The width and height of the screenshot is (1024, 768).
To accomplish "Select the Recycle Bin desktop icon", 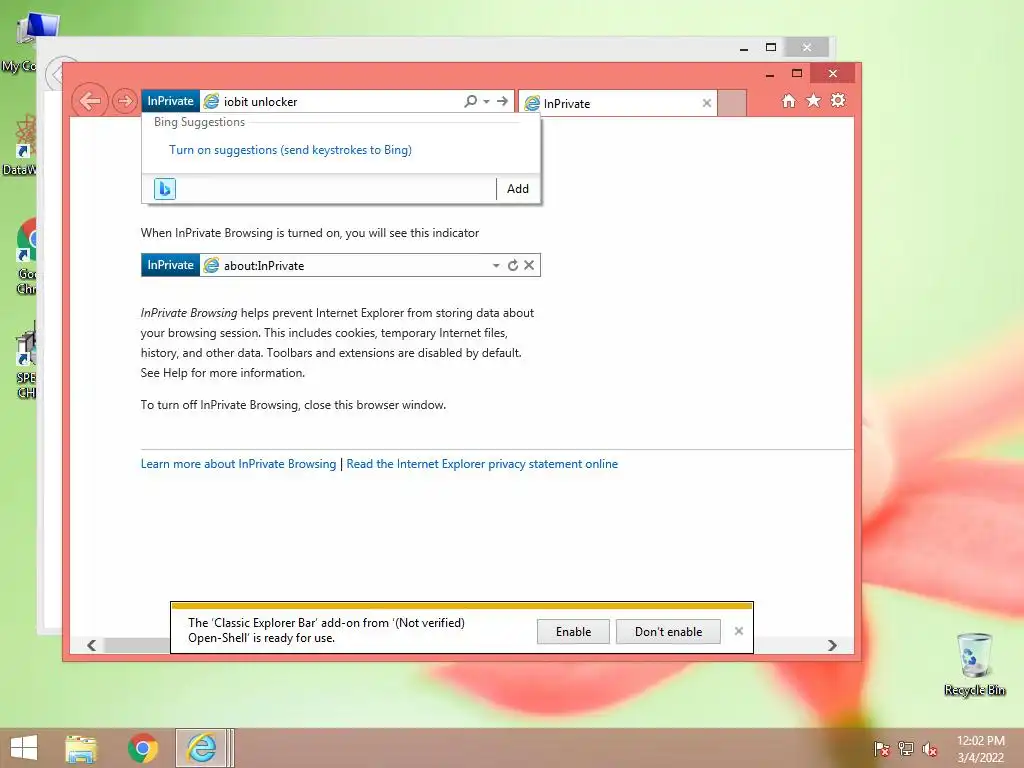I will 974,664.
